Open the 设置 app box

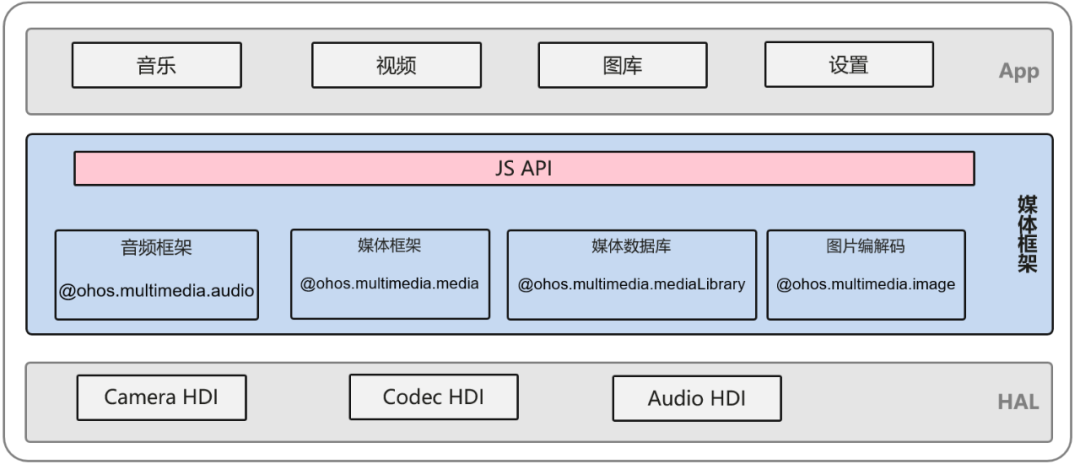click(x=849, y=64)
